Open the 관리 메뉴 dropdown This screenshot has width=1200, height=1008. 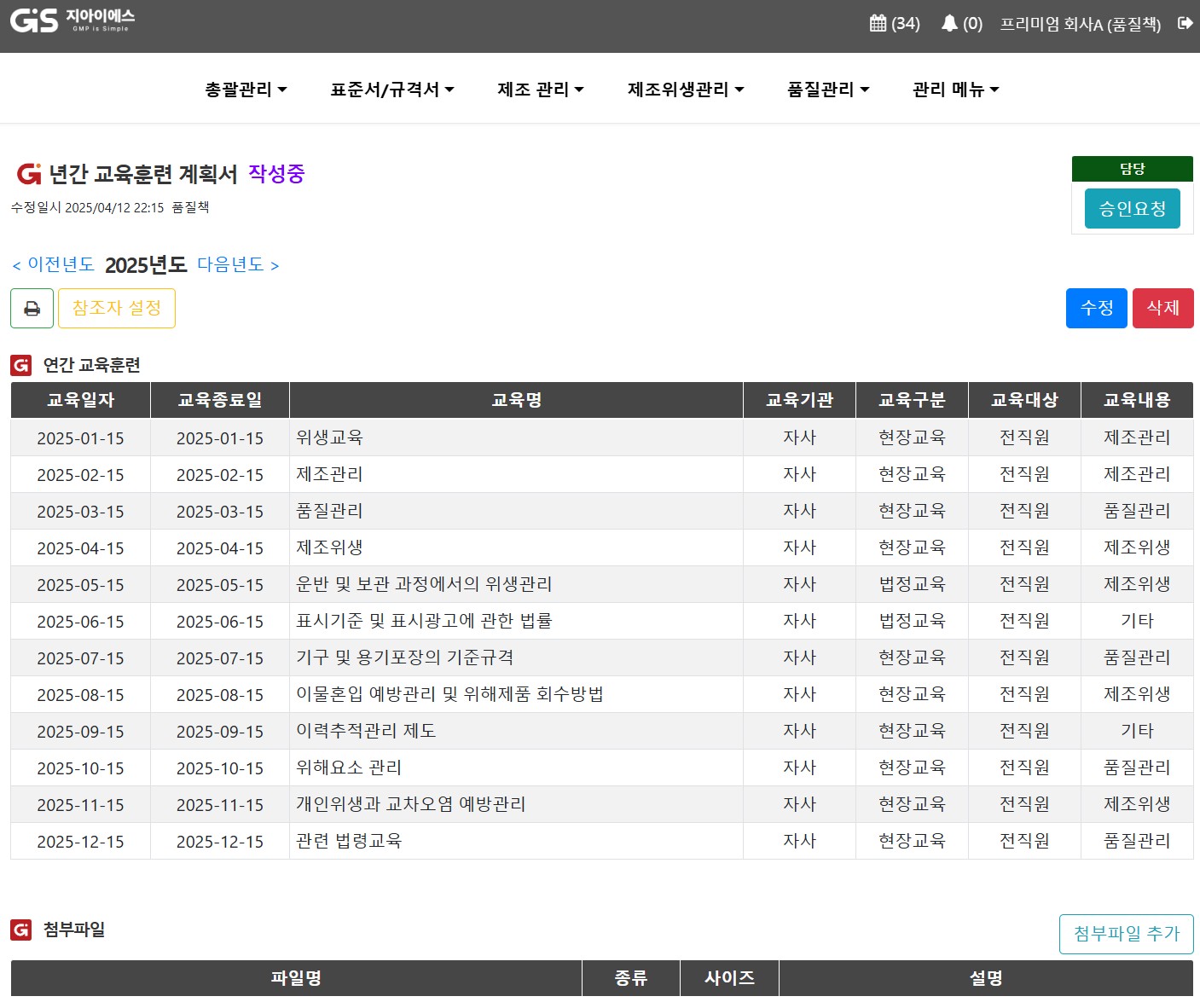[x=955, y=90]
